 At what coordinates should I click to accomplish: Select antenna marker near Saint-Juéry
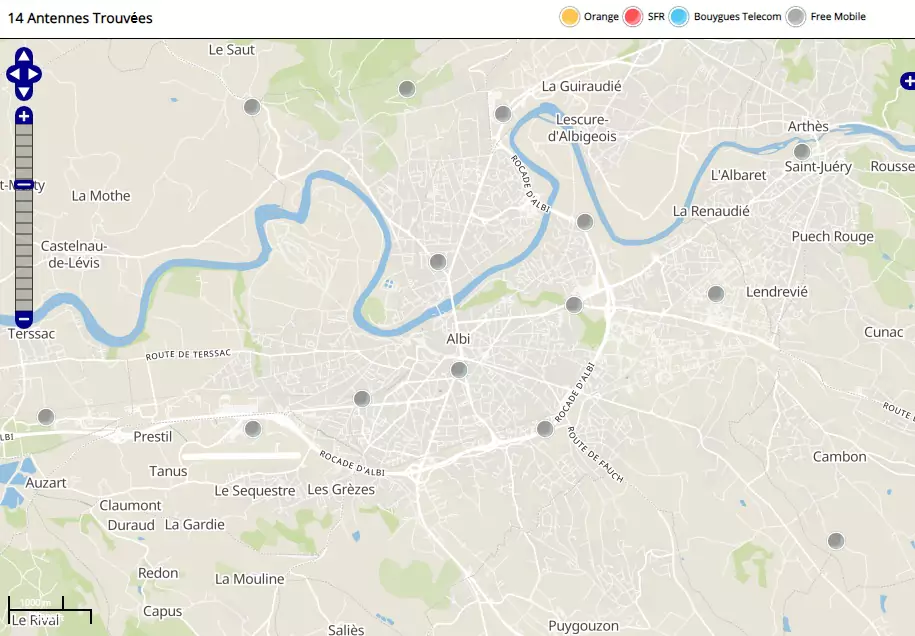click(802, 152)
